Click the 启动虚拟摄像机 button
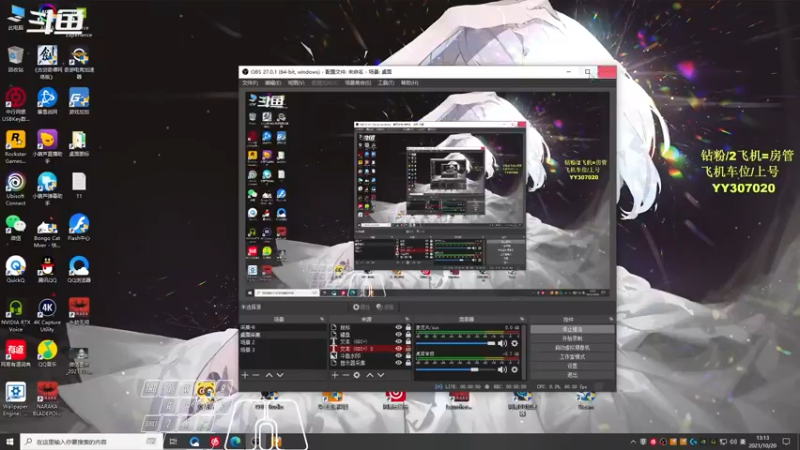 [x=572, y=348]
